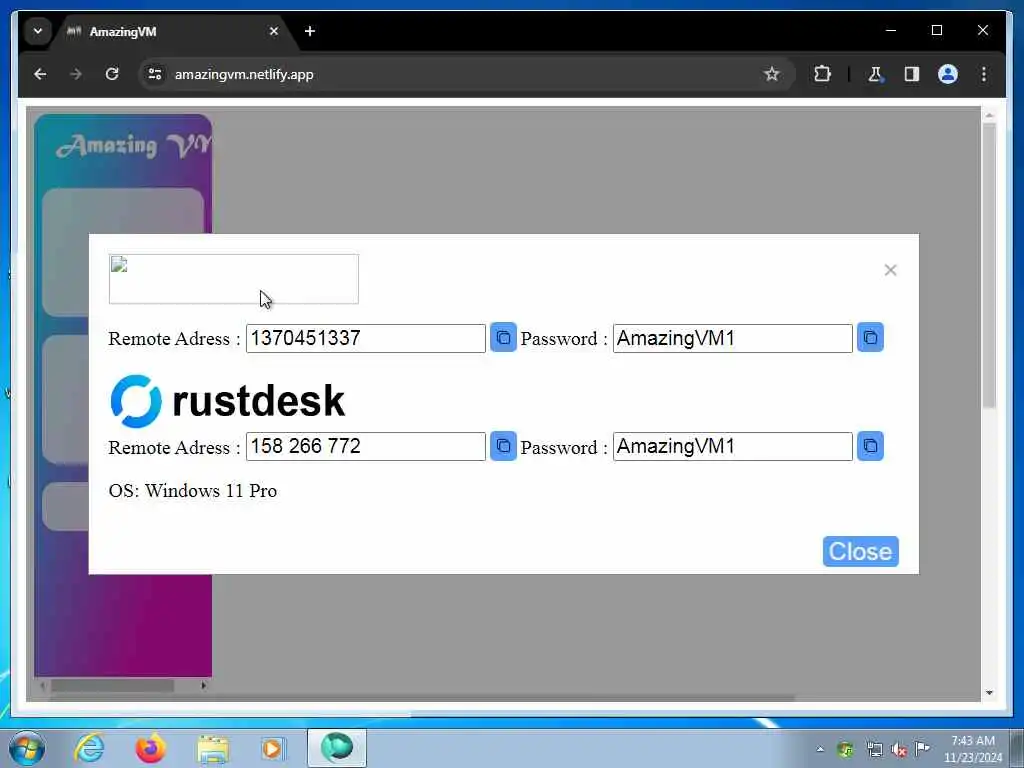Open a new browser tab
The image size is (1024, 768).
point(310,31)
